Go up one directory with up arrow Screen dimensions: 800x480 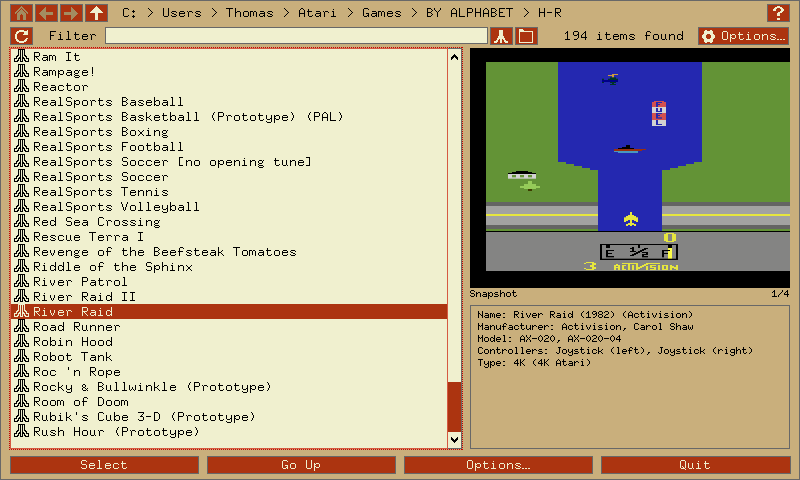[x=96, y=13]
